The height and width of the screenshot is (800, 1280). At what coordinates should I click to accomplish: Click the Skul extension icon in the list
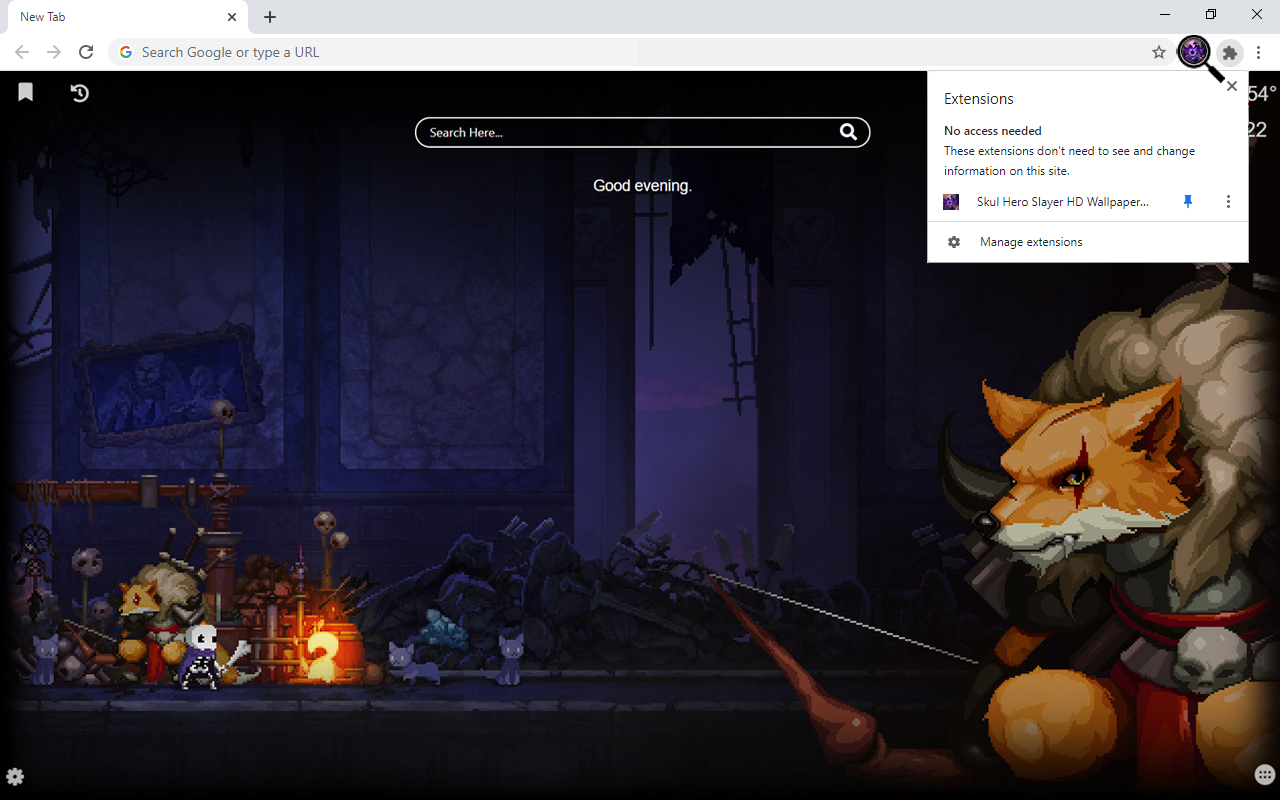[951, 202]
